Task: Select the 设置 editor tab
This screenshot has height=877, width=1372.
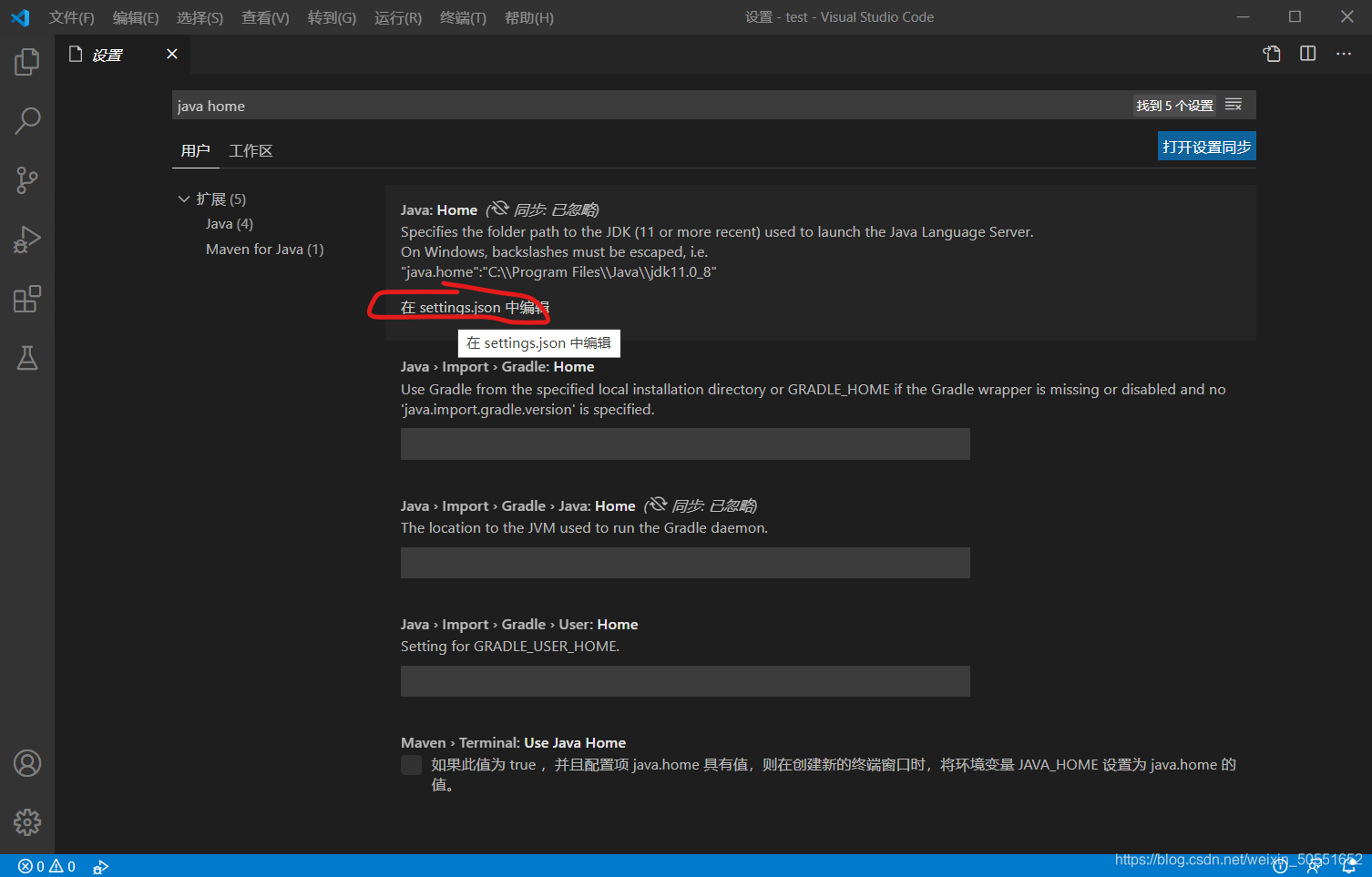Action: pos(123,55)
